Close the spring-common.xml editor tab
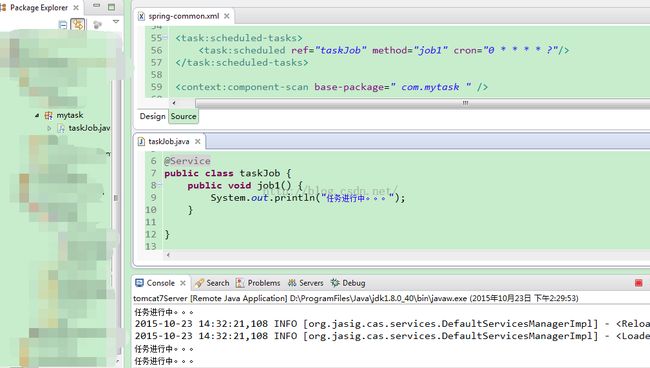This screenshot has width=650, height=368. click(x=227, y=16)
